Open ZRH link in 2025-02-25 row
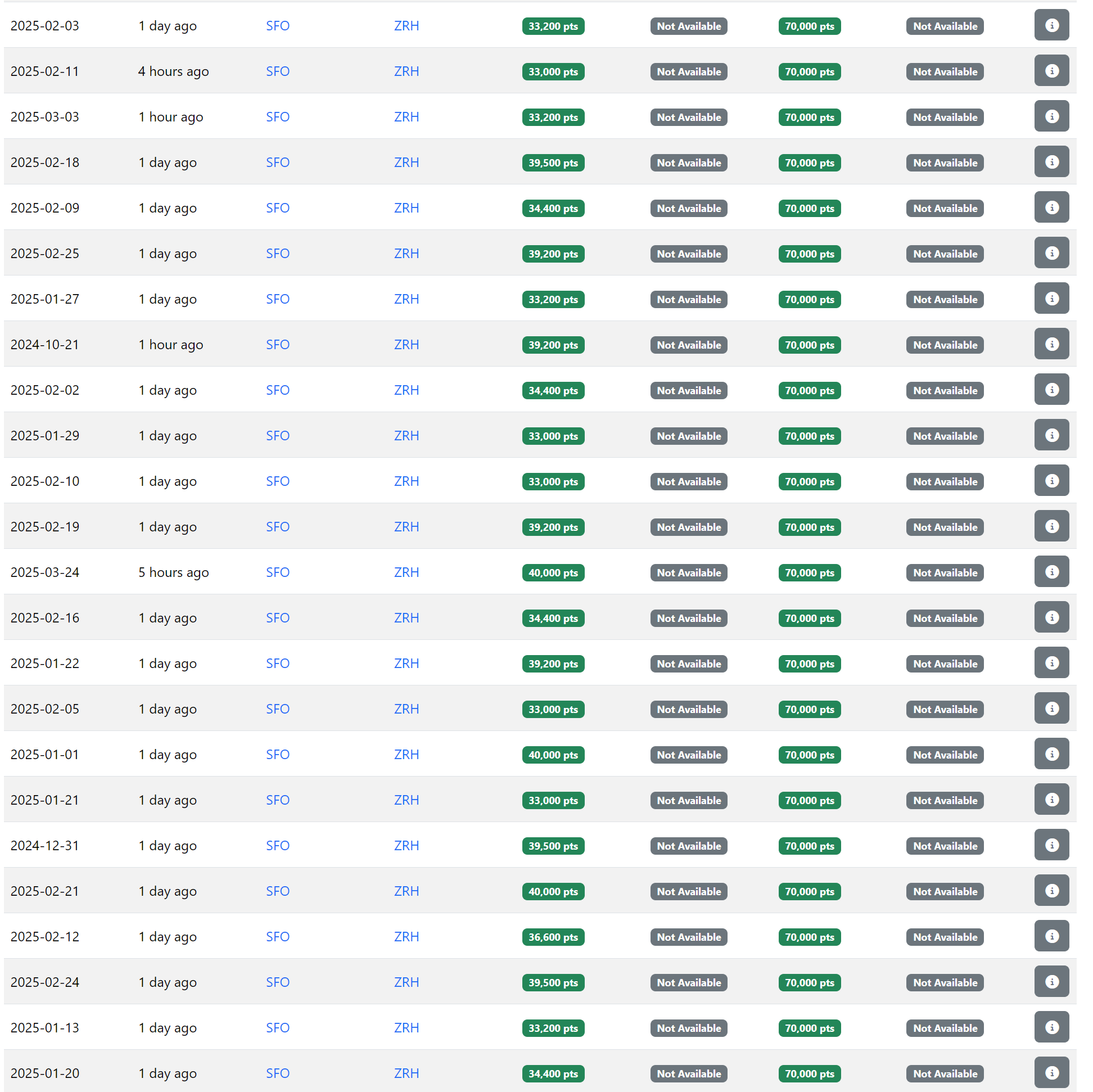This screenshot has width=1093, height=1092. pyautogui.click(x=406, y=254)
